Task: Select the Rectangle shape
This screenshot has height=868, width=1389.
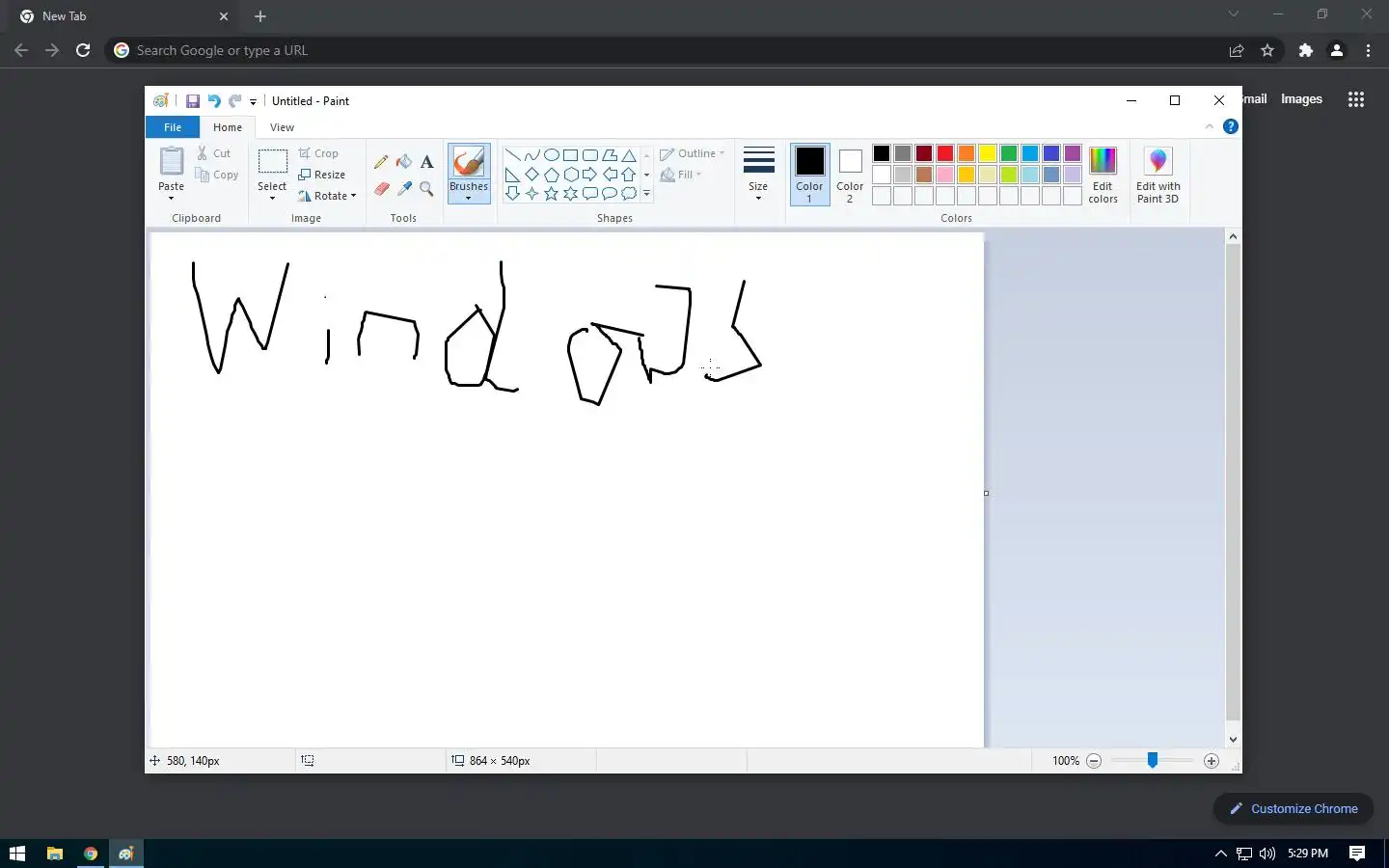Action: click(570, 155)
